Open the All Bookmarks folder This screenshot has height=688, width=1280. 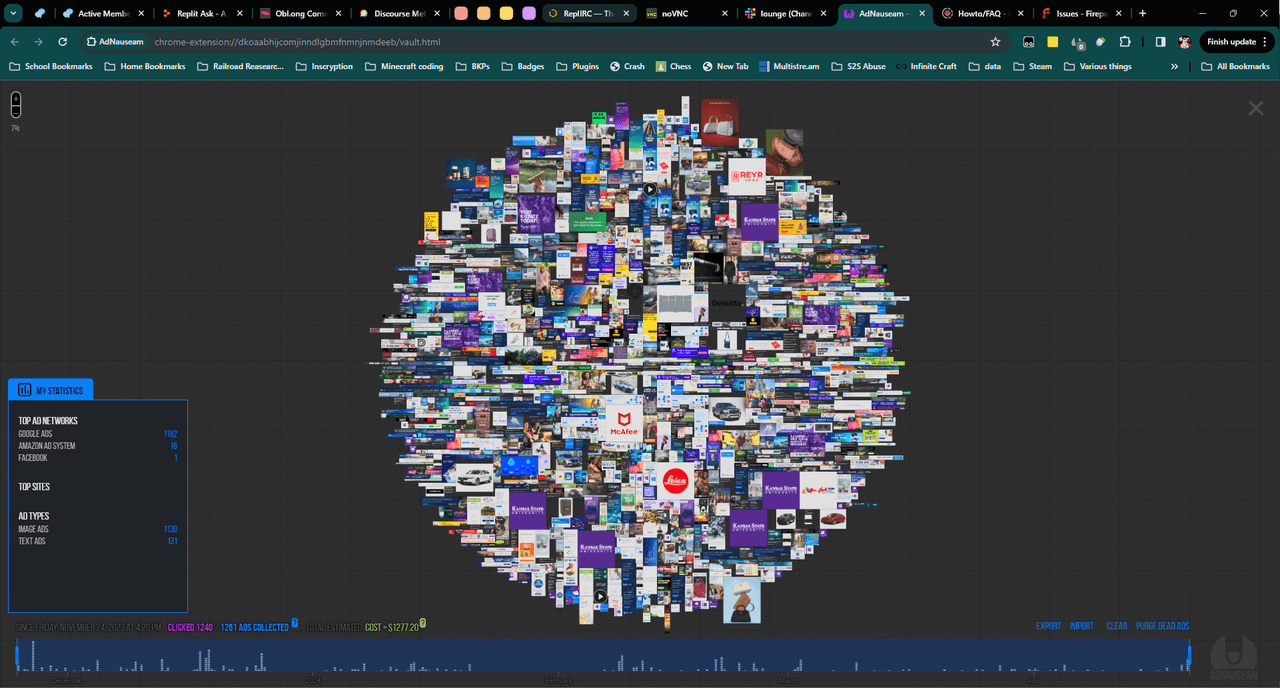tap(1235, 66)
